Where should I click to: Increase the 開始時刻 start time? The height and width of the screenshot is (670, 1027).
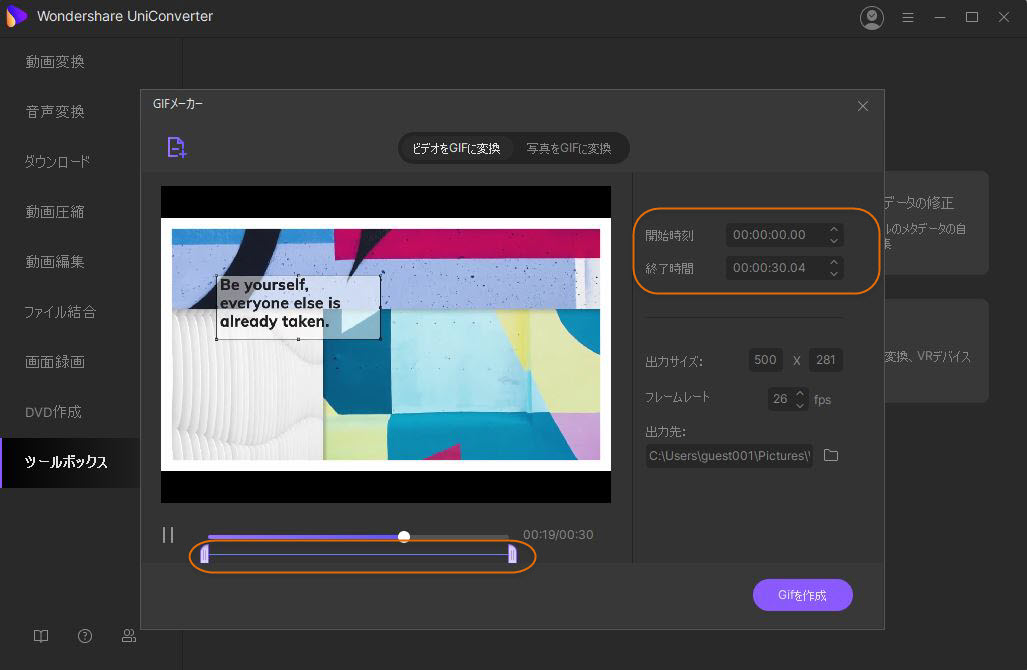(x=834, y=229)
